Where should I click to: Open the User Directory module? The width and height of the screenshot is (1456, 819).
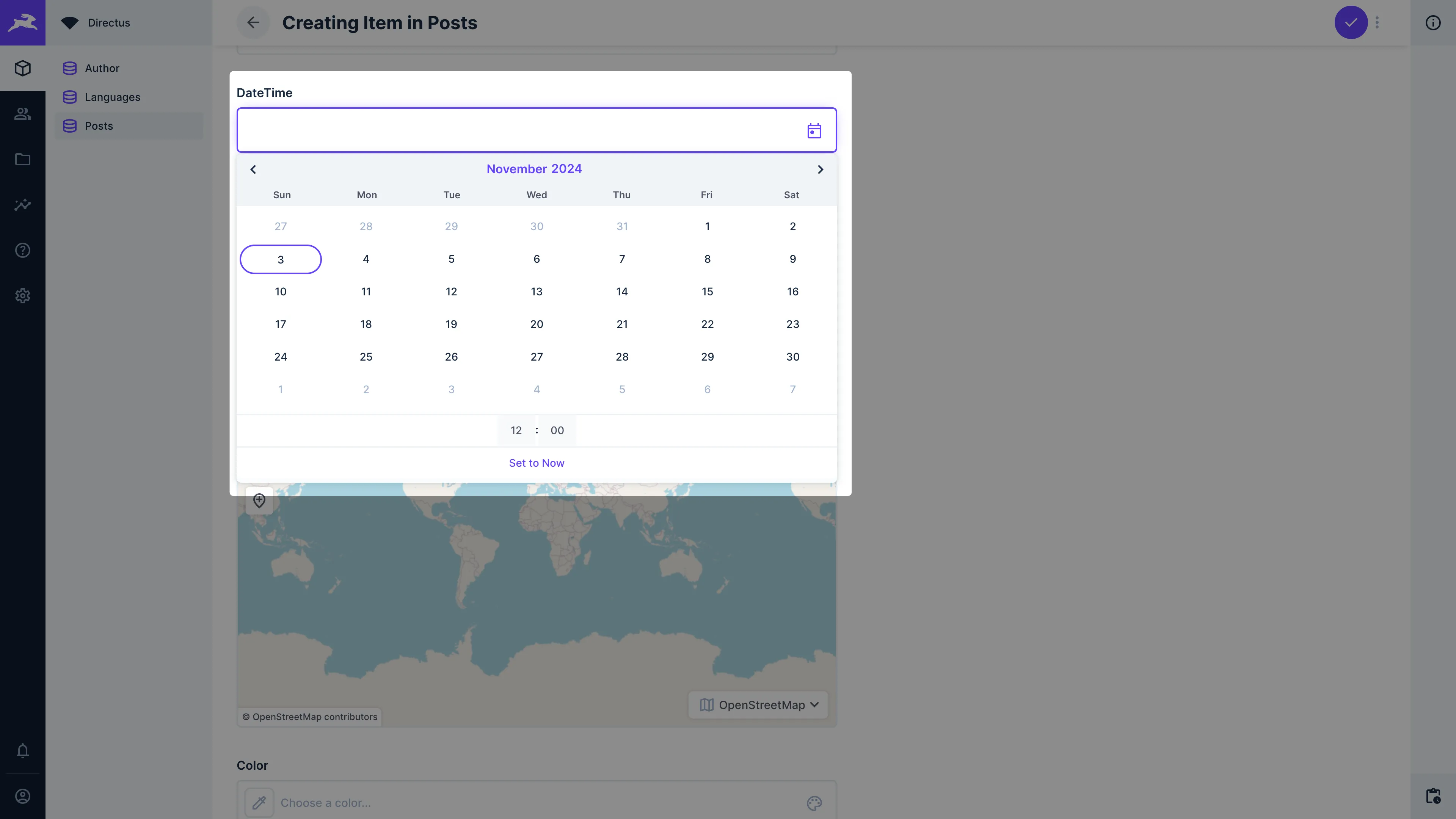click(x=23, y=113)
